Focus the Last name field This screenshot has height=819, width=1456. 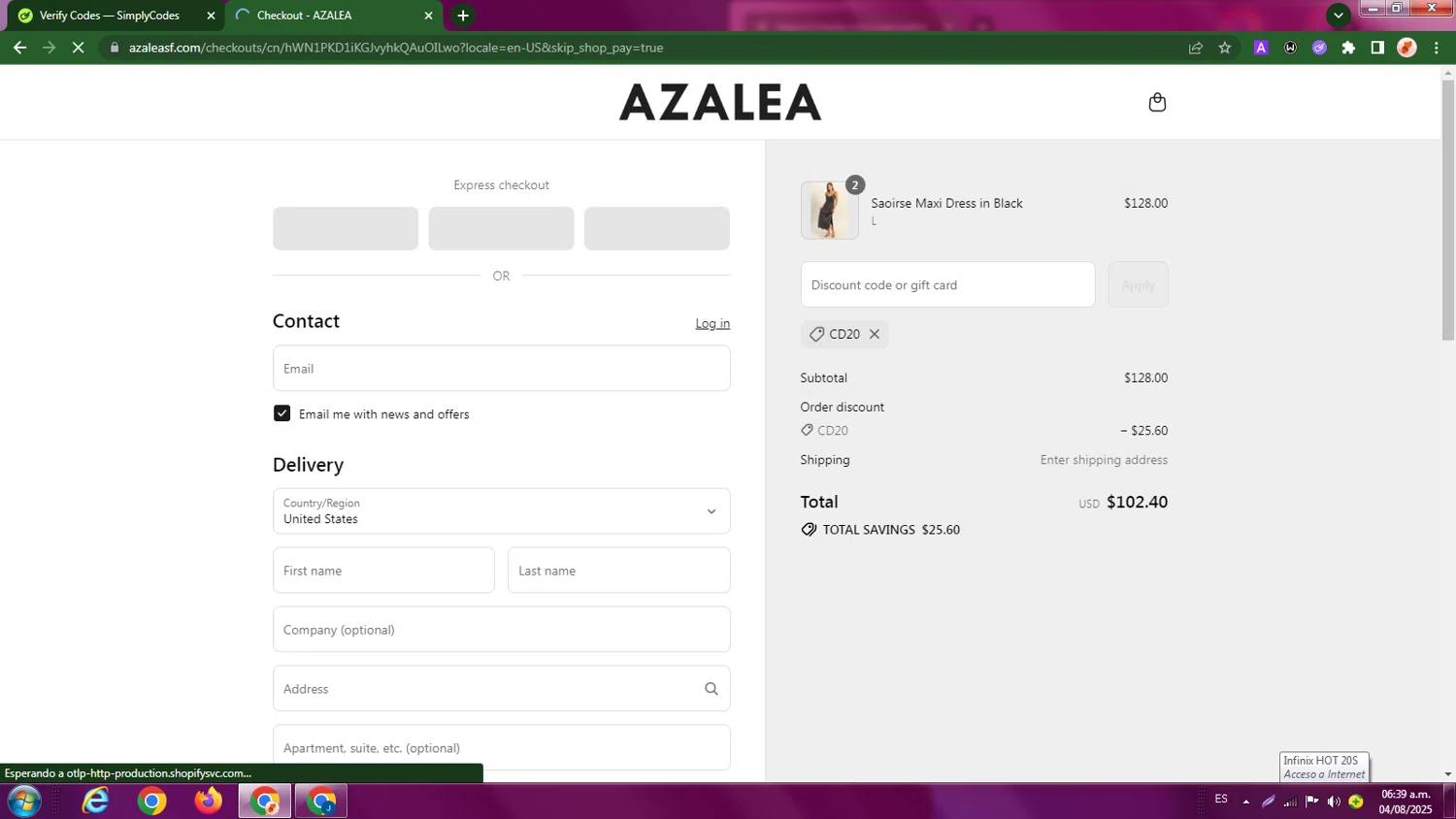(x=619, y=571)
